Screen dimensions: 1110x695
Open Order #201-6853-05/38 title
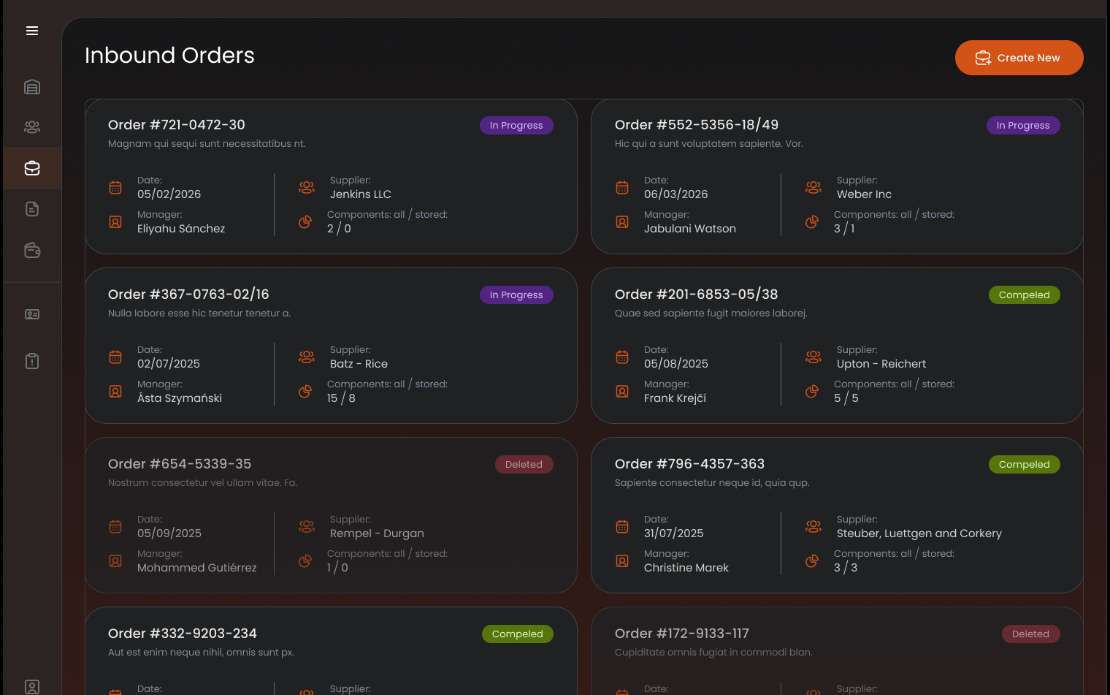pos(696,294)
